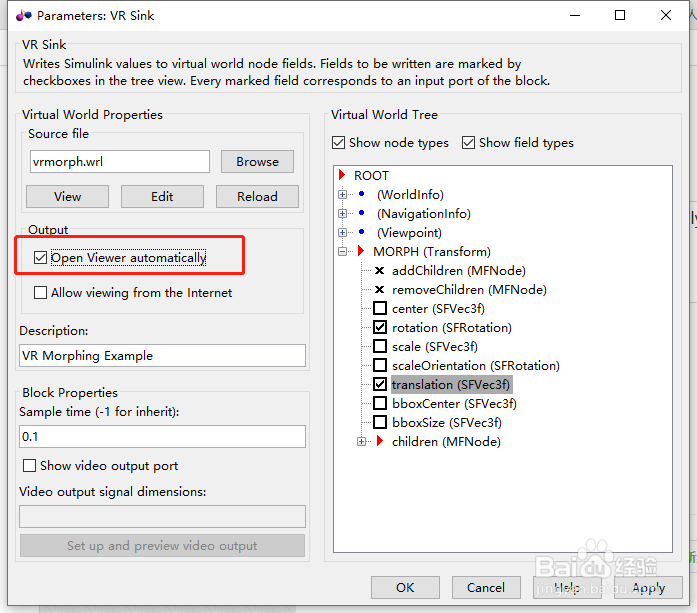Select the addChildren (MFNode) label
Screen dimensions: 697x613
click(x=459, y=270)
